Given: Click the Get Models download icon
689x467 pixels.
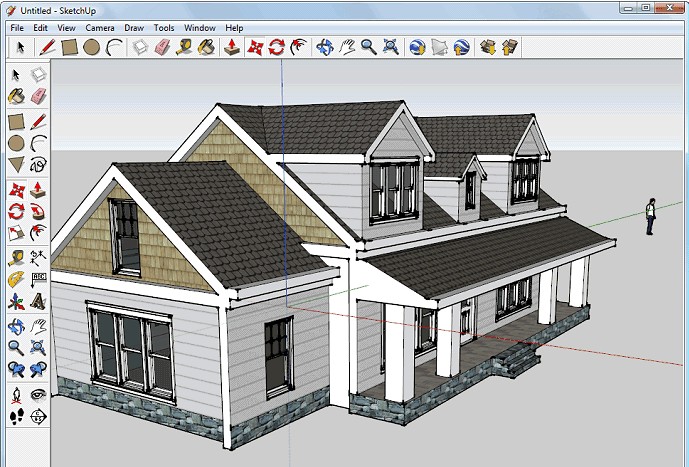Looking at the screenshot, I should coord(488,47).
